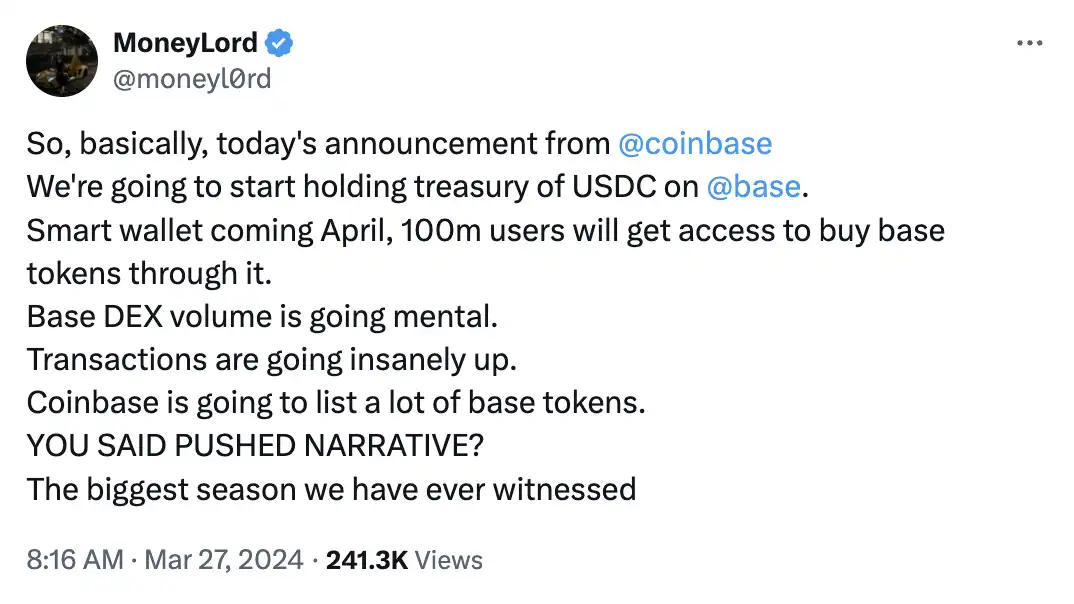The width and height of the screenshot is (1074, 604).
Task: Click the line starting "So, basically, today's announcement"
Action: tap(318, 144)
